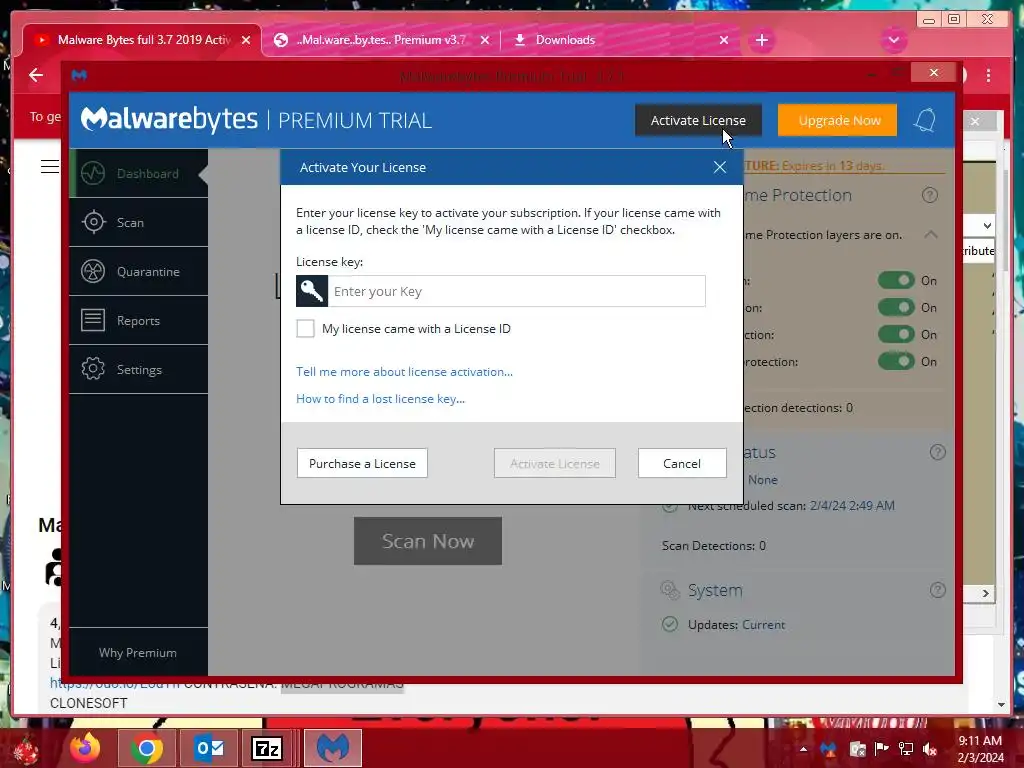1024x768 pixels.
Task: Open Chrome from the taskbar
Action: pyautogui.click(x=146, y=748)
